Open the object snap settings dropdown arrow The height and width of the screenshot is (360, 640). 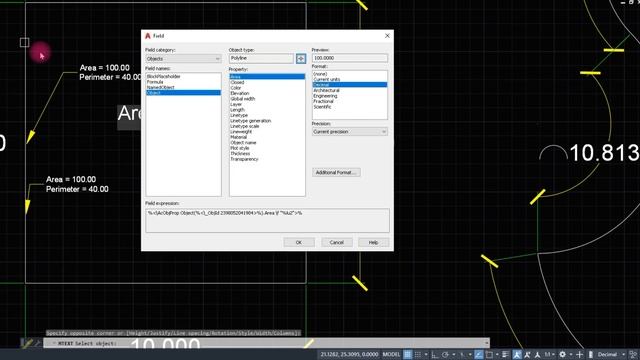(497, 354)
